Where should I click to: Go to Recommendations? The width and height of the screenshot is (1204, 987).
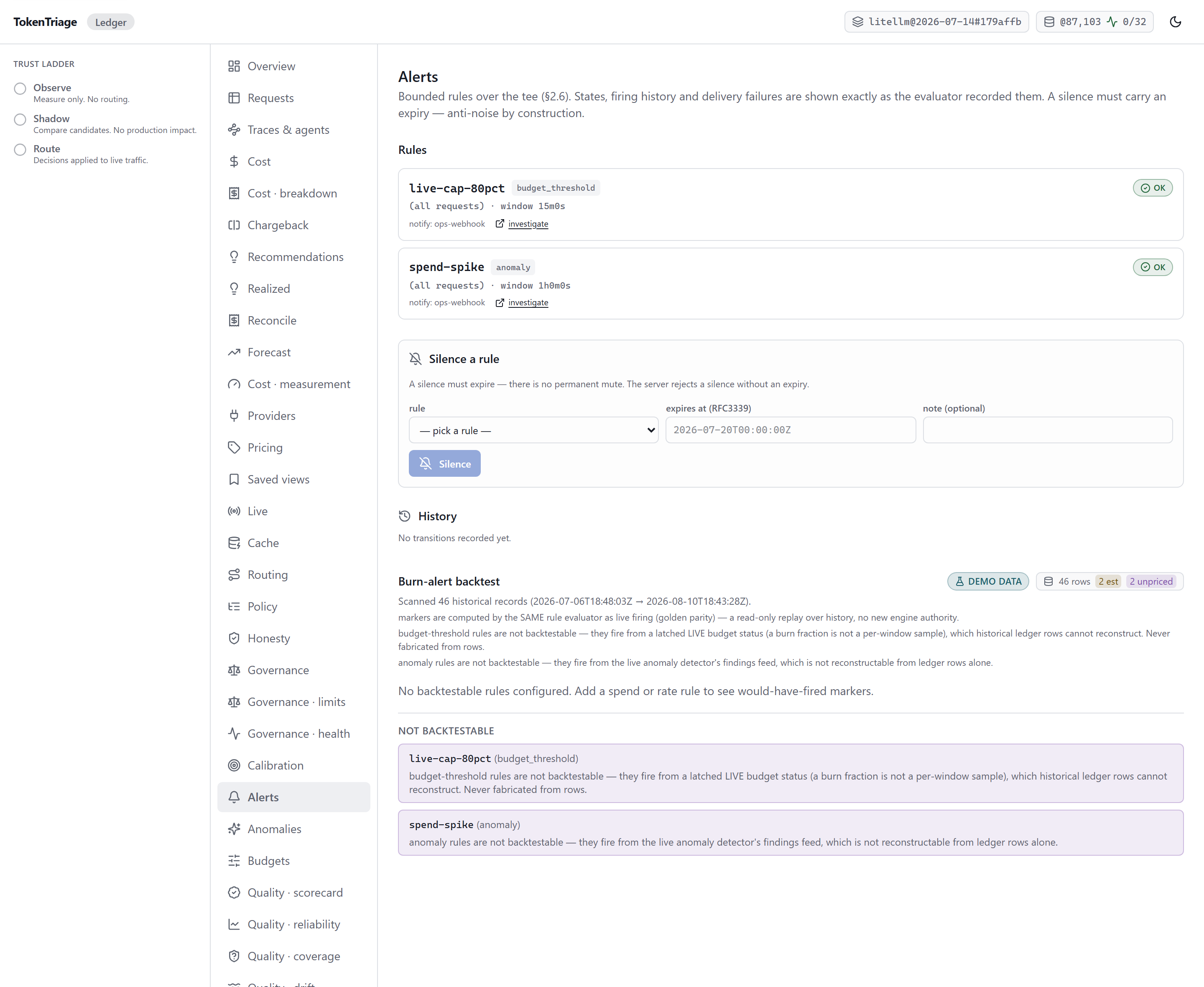[294, 257]
